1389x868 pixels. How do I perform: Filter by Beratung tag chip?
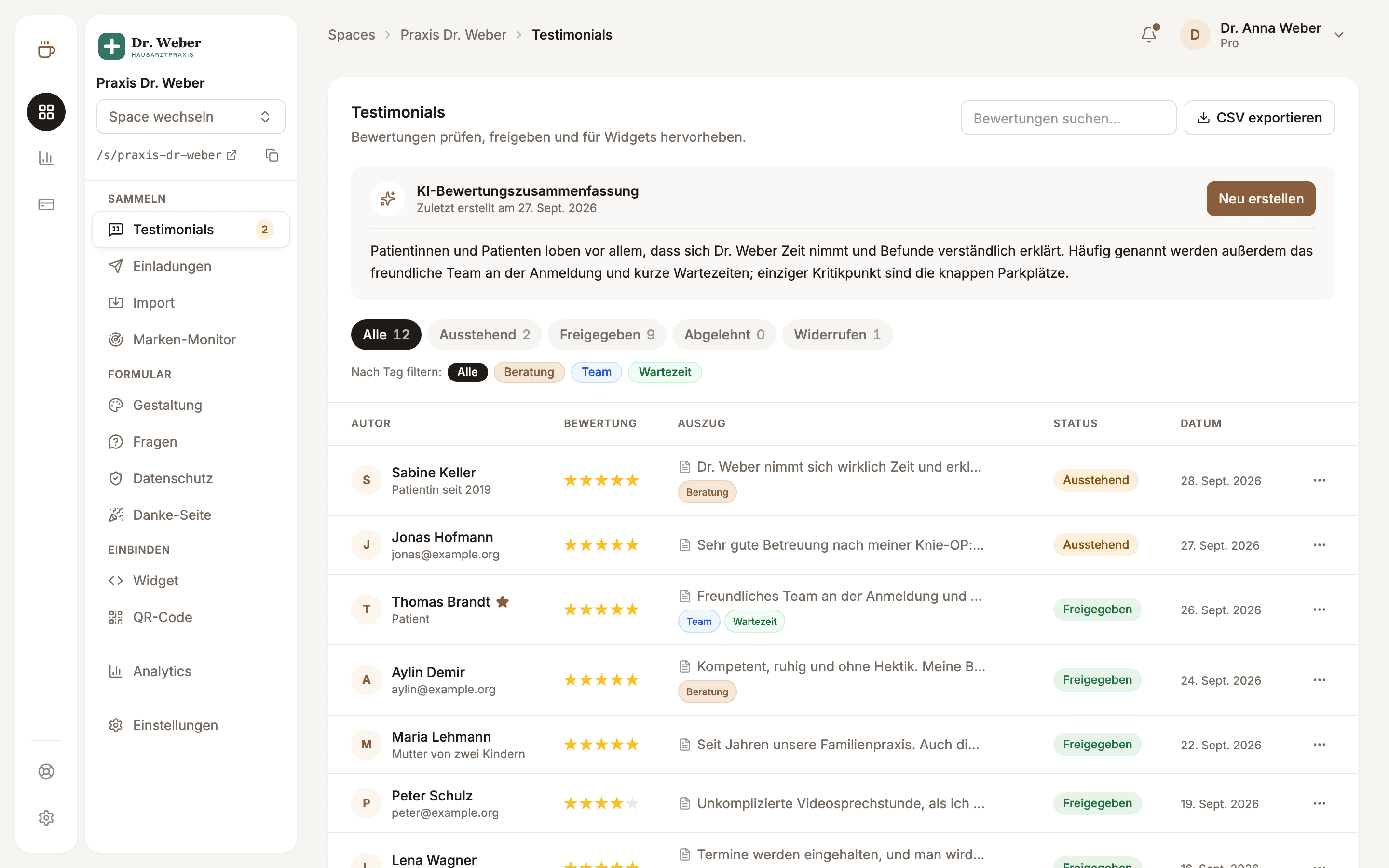[529, 372]
